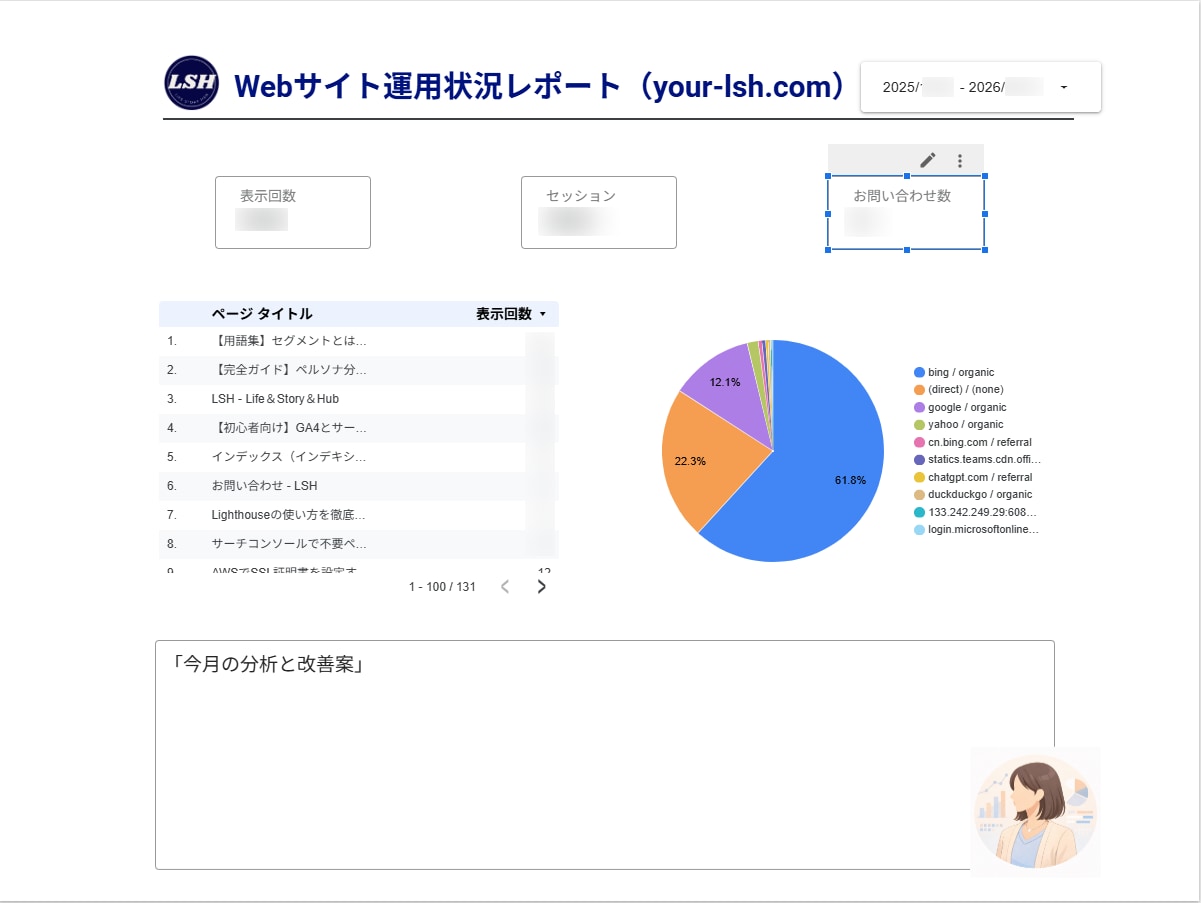Image resolution: width=1201 pixels, height=903 pixels.
Task: Click the report title Webサイト運用状況レポート
Action: pos(542,87)
